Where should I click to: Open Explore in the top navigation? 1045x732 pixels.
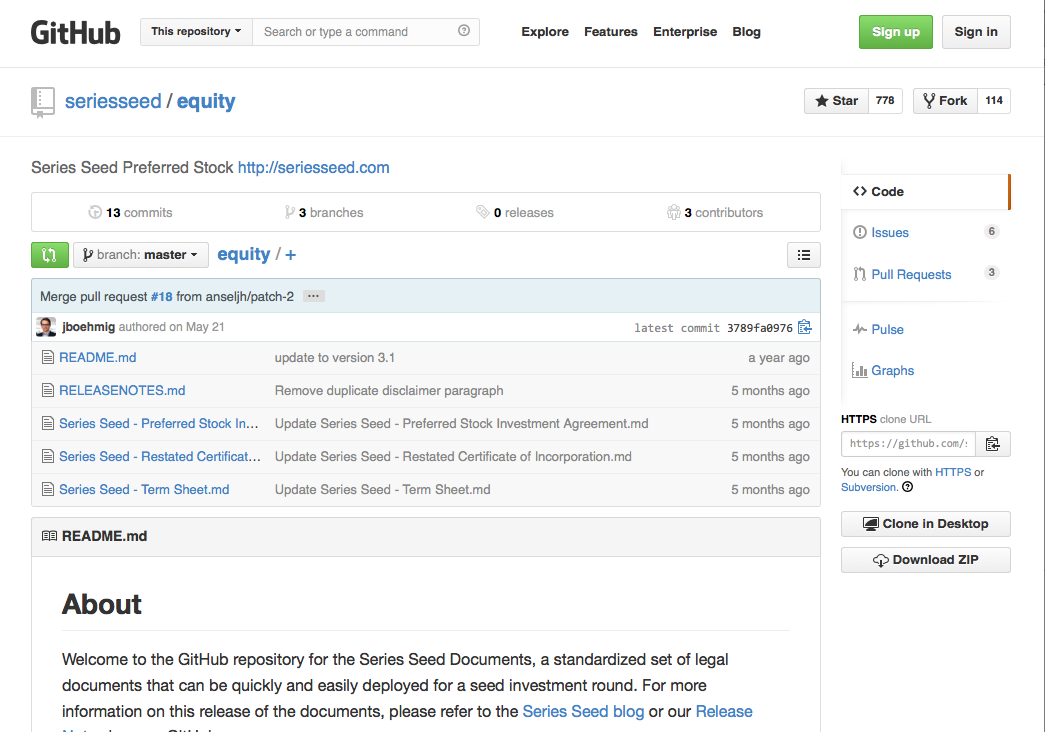pos(544,32)
